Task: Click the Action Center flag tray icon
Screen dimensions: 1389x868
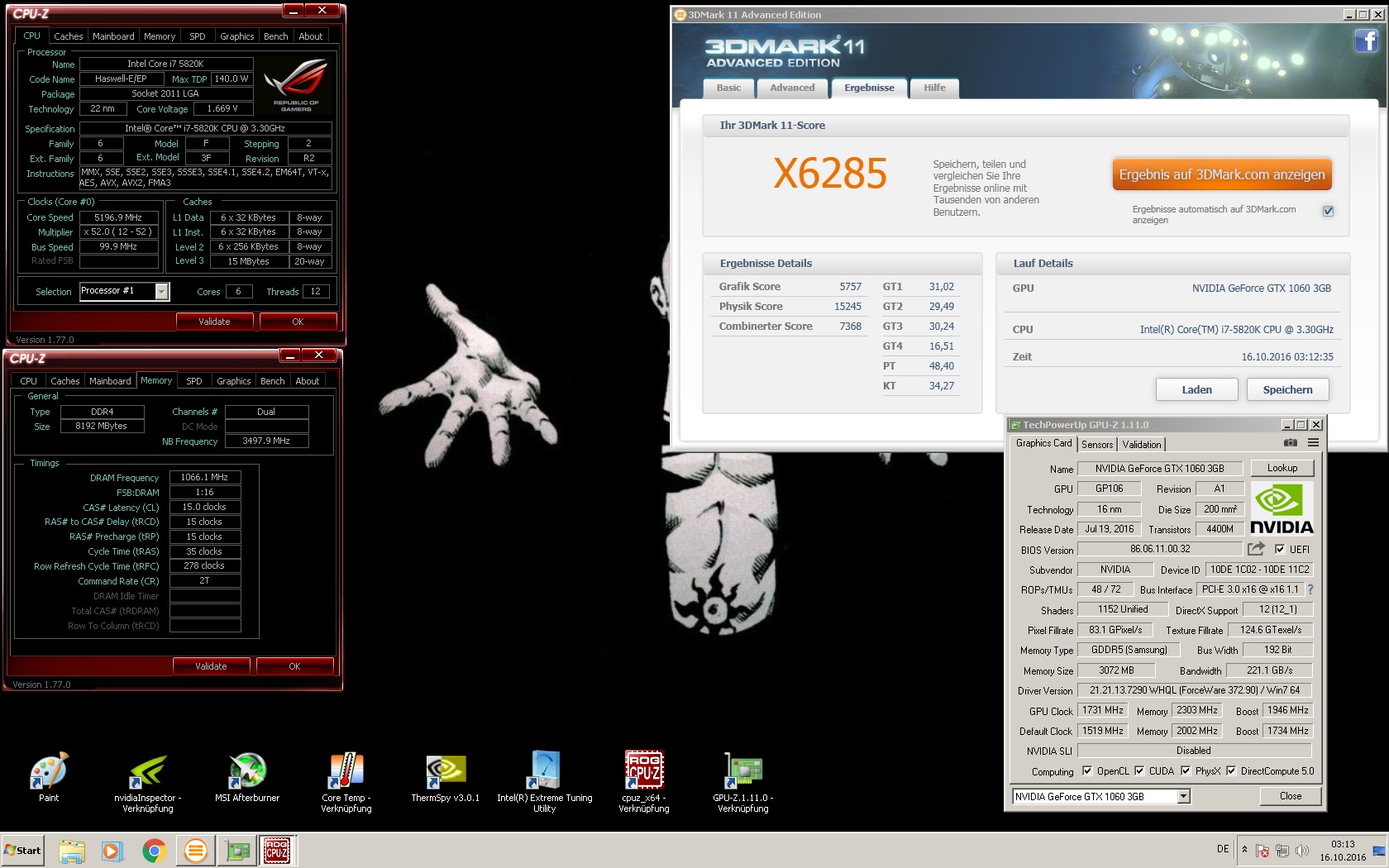Action: [x=1263, y=851]
